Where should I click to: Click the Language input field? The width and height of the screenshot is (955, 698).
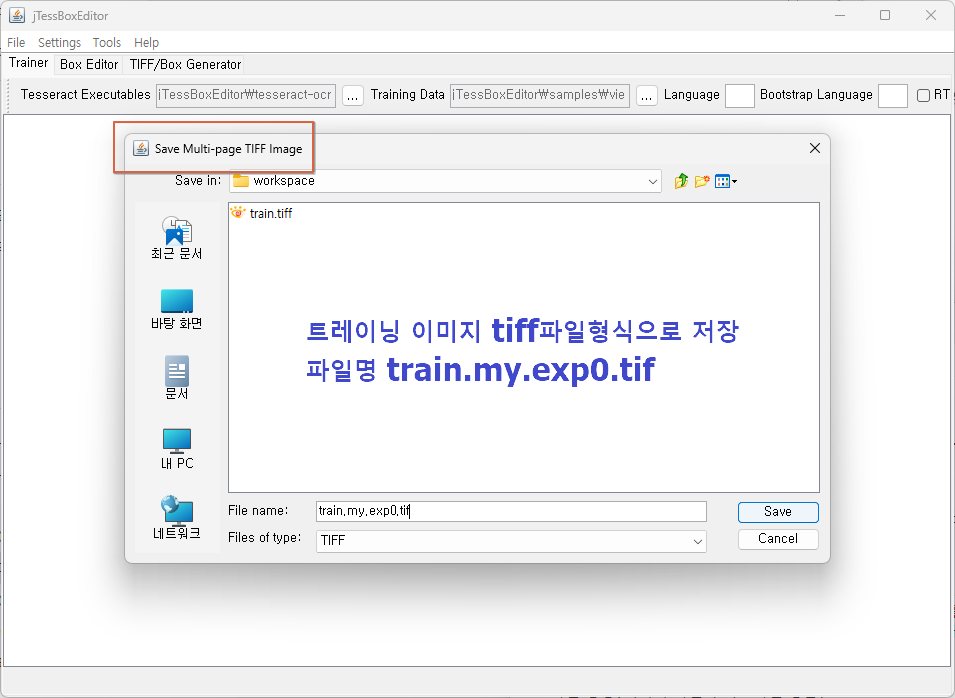coord(739,96)
